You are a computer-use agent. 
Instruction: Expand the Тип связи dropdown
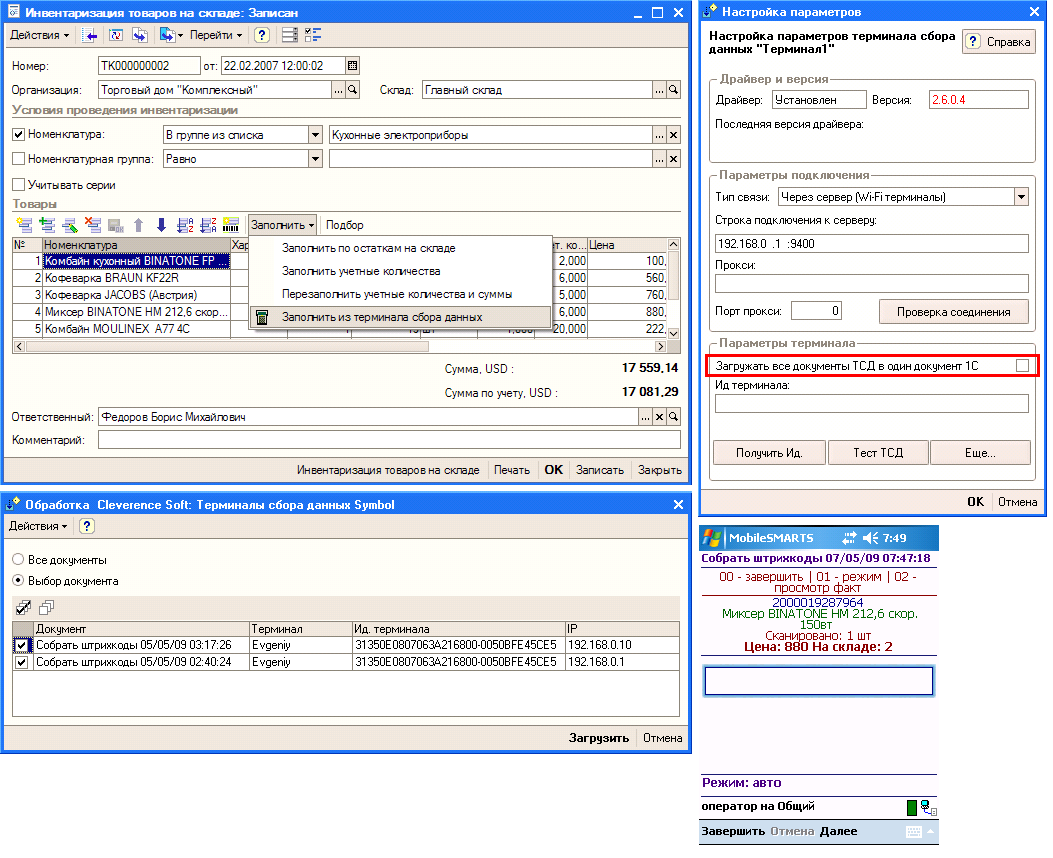1020,197
